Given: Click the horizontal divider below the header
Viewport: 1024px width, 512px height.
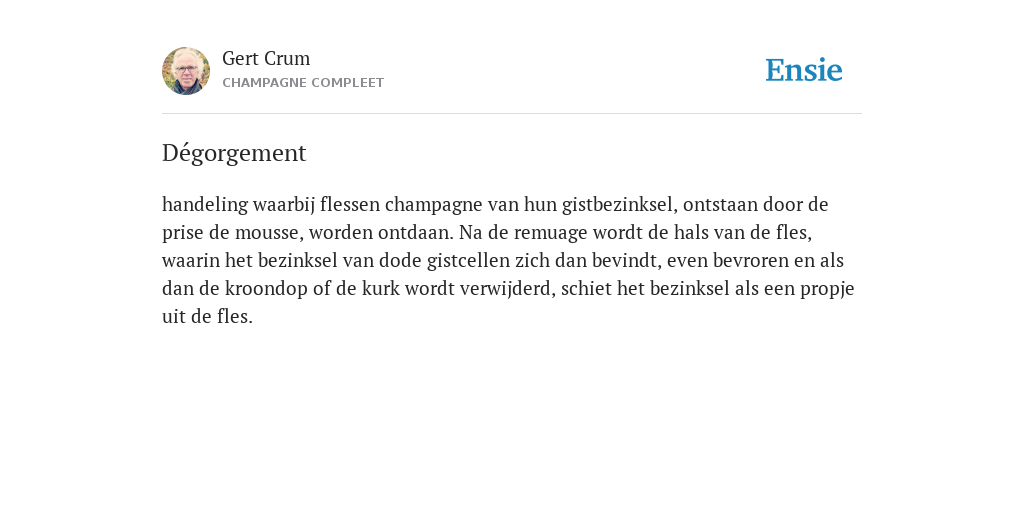Looking at the screenshot, I should click(512, 114).
